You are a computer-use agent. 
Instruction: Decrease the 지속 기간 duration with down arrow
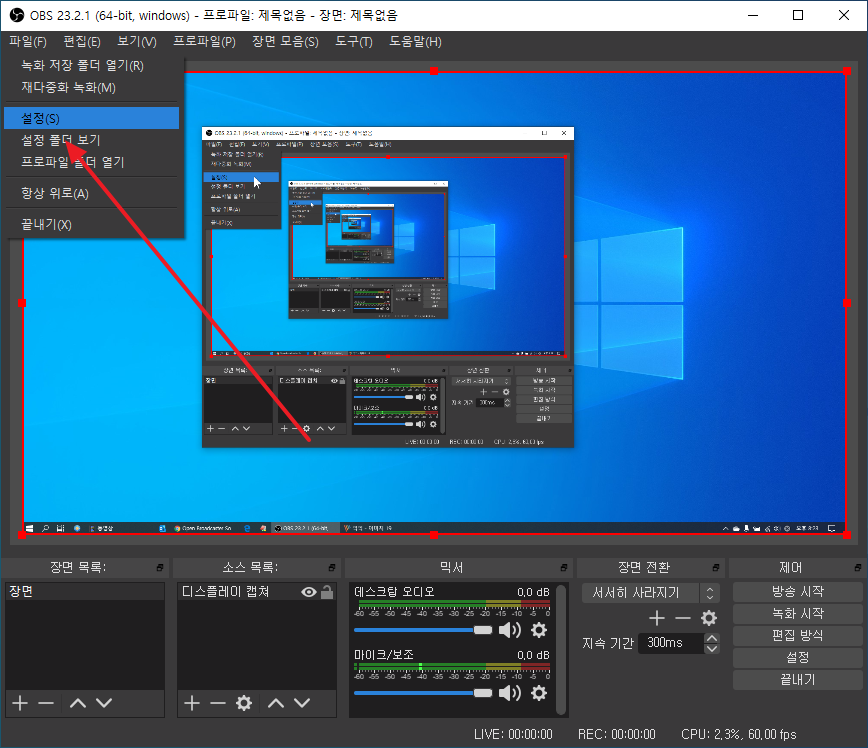tap(712, 649)
